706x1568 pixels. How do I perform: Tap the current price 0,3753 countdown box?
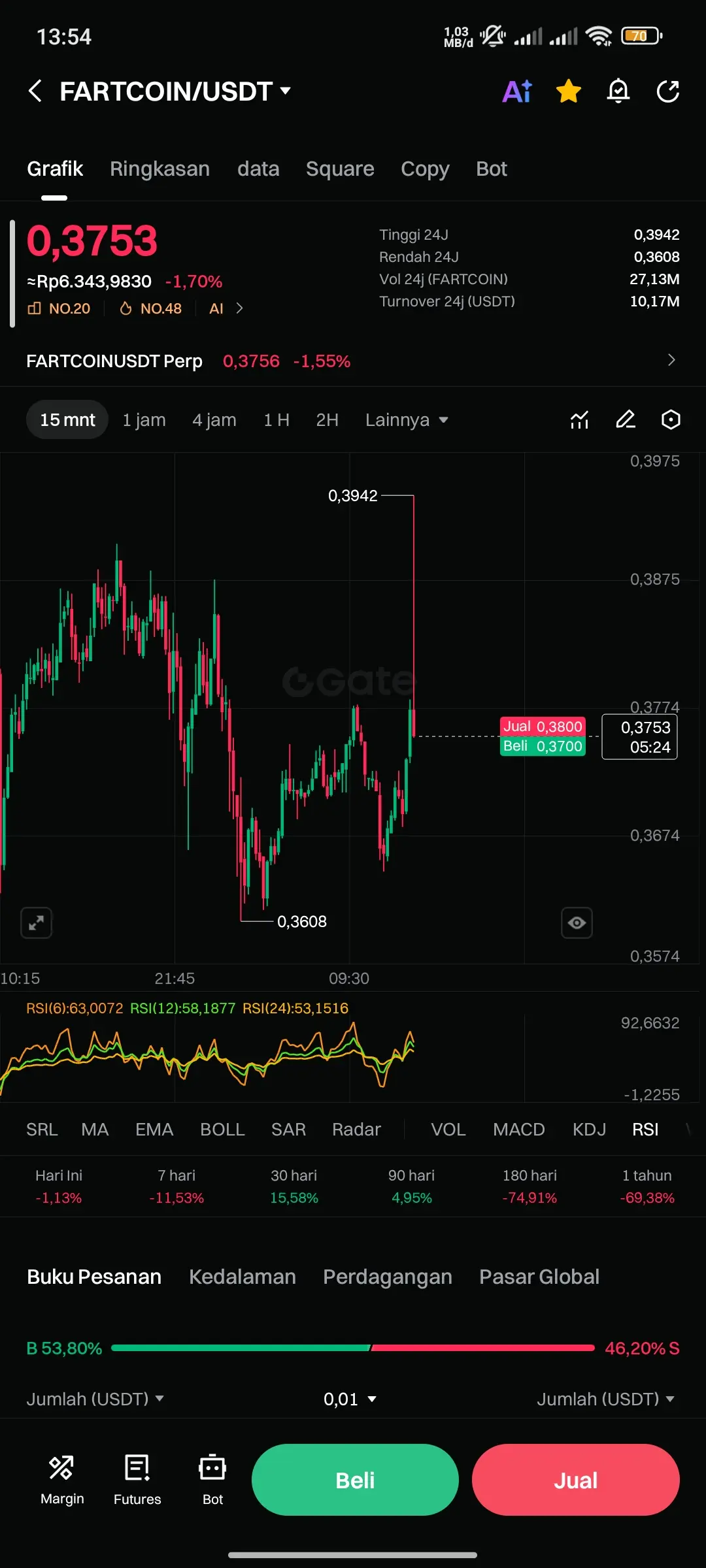pyautogui.click(x=639, y=737)
